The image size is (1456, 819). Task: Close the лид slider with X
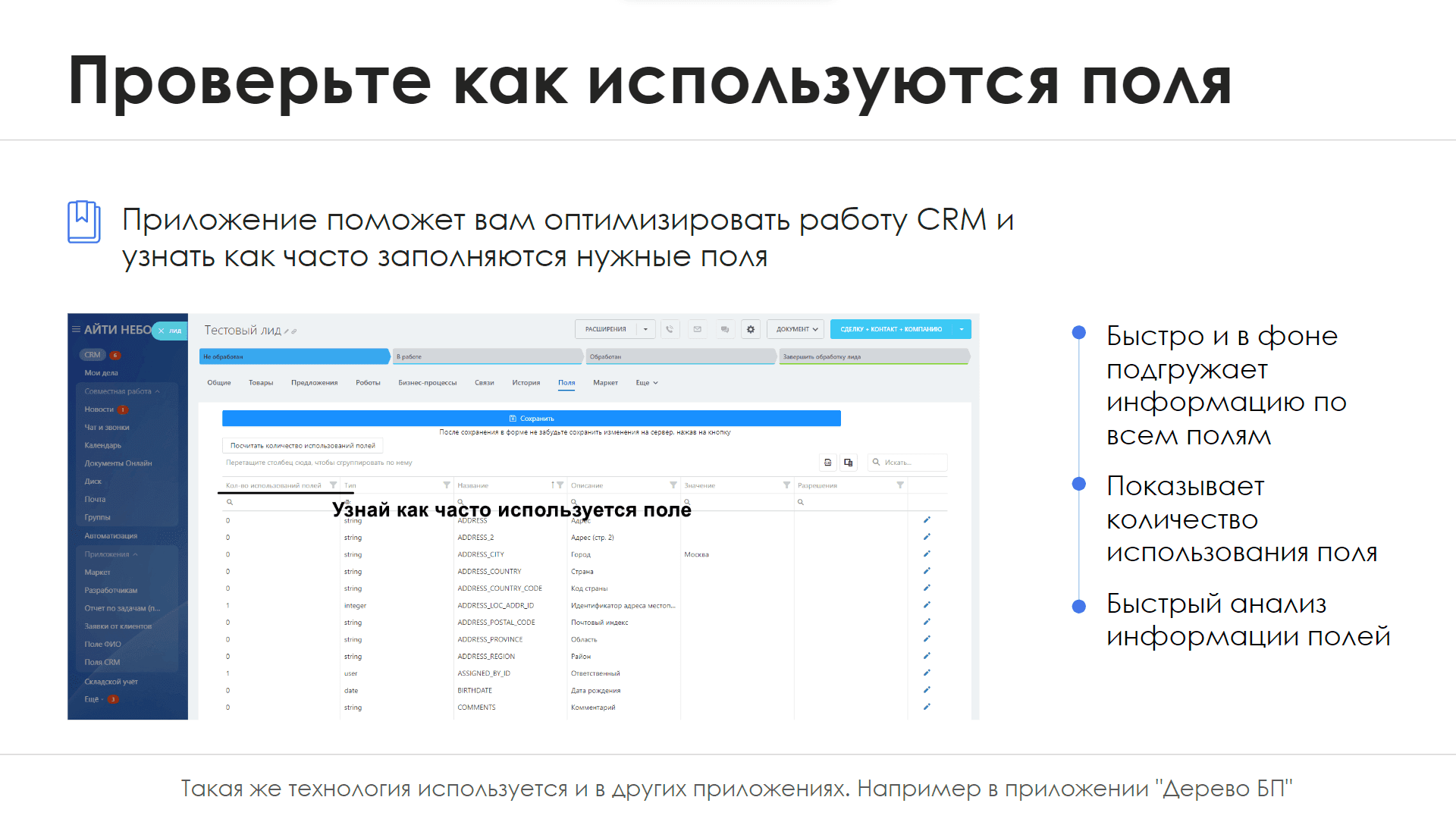pyautogui.click(x=161, y=331)
